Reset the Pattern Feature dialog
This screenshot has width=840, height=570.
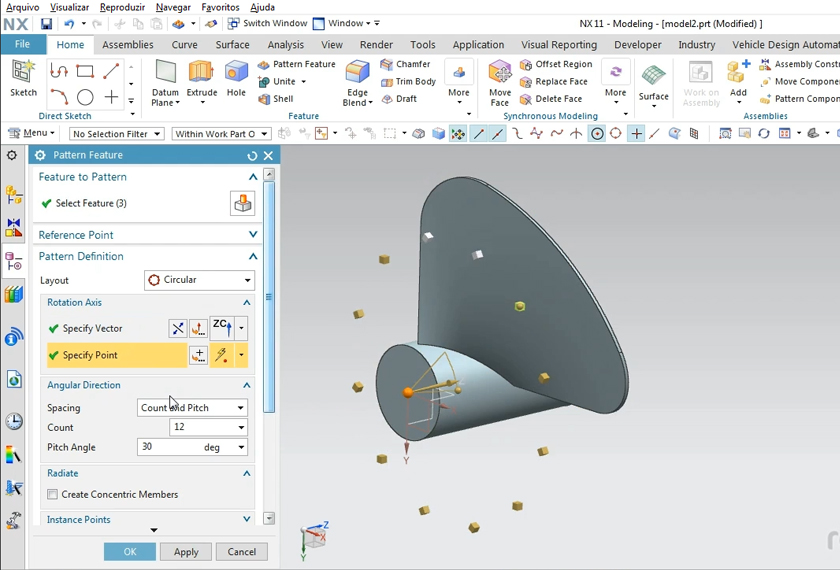[x=252, y=156]
